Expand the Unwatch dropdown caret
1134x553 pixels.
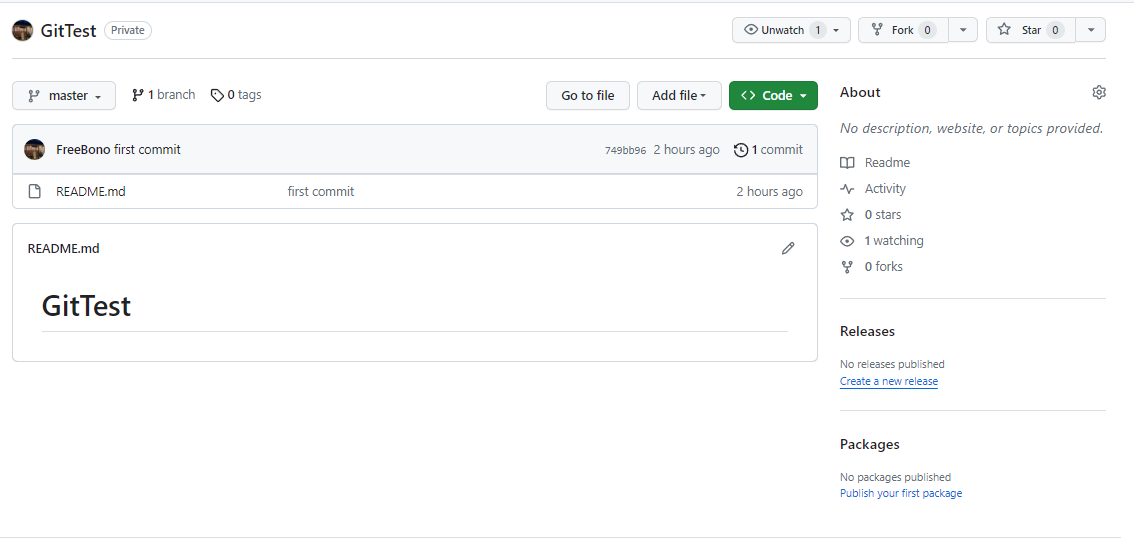coord(837,30)
